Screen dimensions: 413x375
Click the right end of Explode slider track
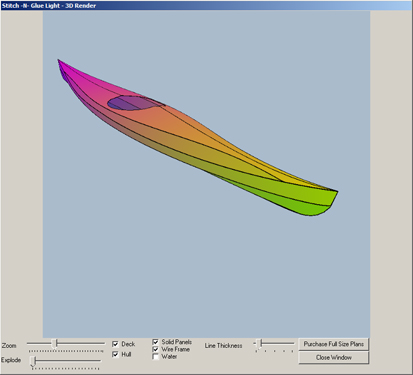point(98,360)
